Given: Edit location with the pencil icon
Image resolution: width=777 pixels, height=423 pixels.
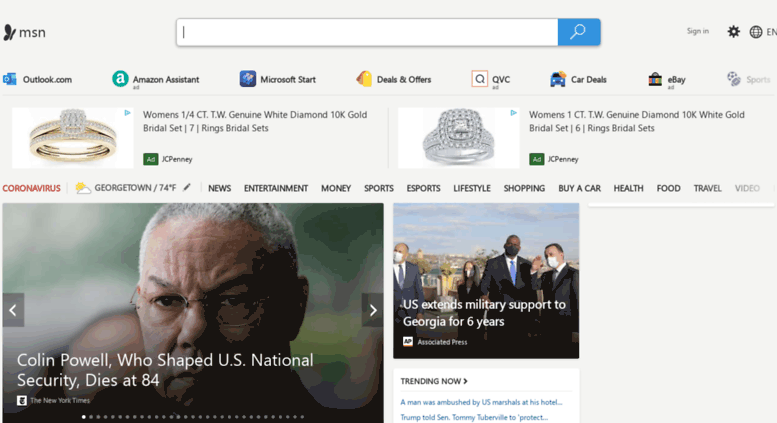Looking at the screenshot, I should point(187,187).
